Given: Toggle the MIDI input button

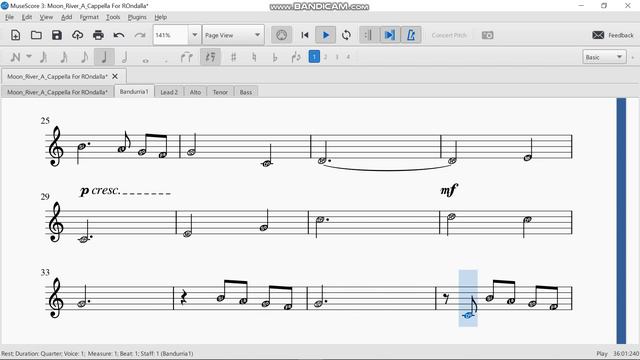Looking at the screenshot, I should (x=282, y=35).
